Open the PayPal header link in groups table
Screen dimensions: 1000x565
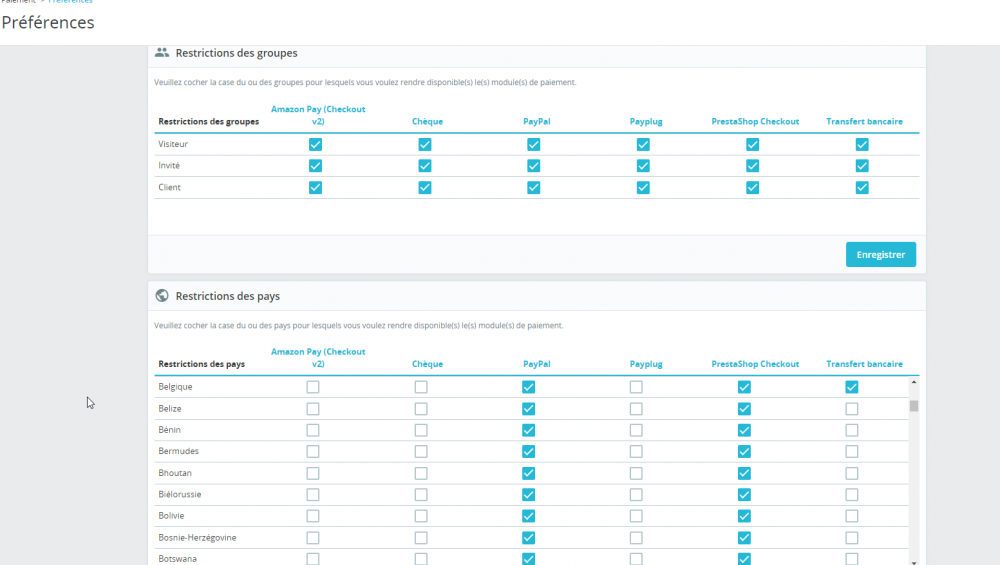(x=536, y=121)
